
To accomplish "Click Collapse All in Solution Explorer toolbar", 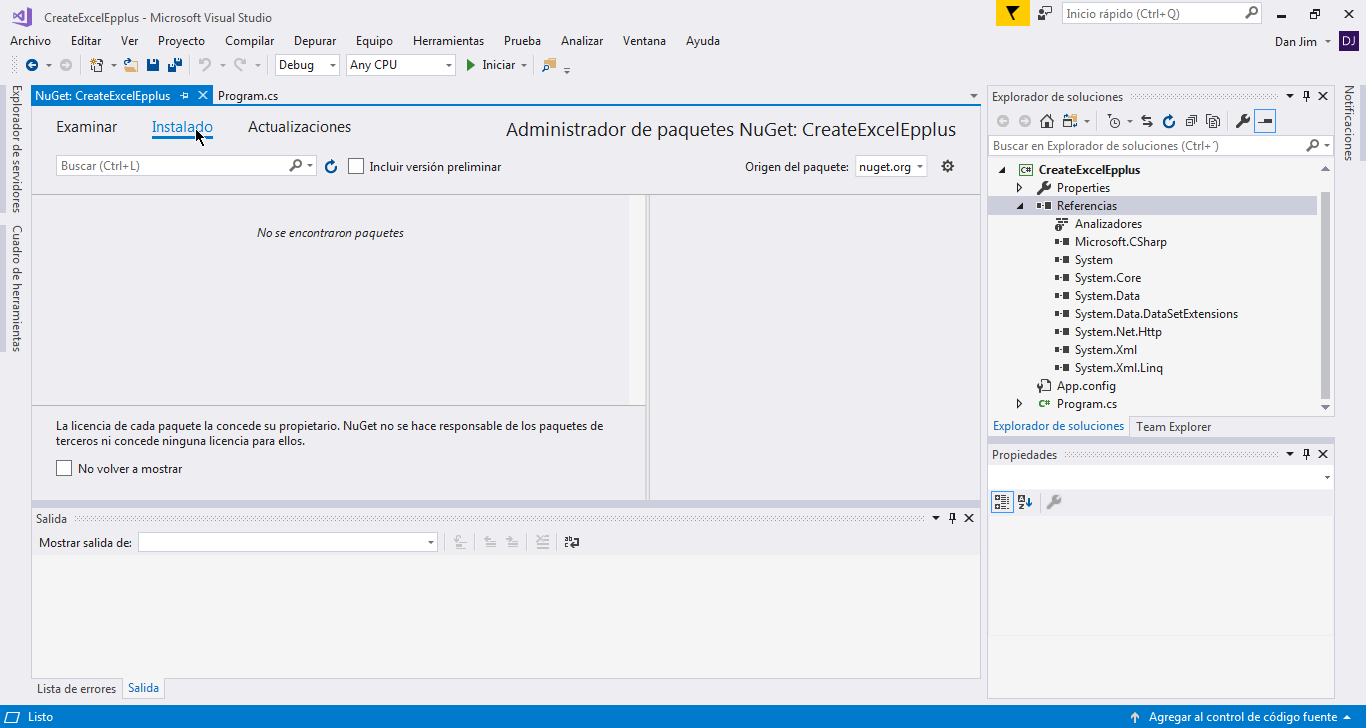I will [1190, 121].
